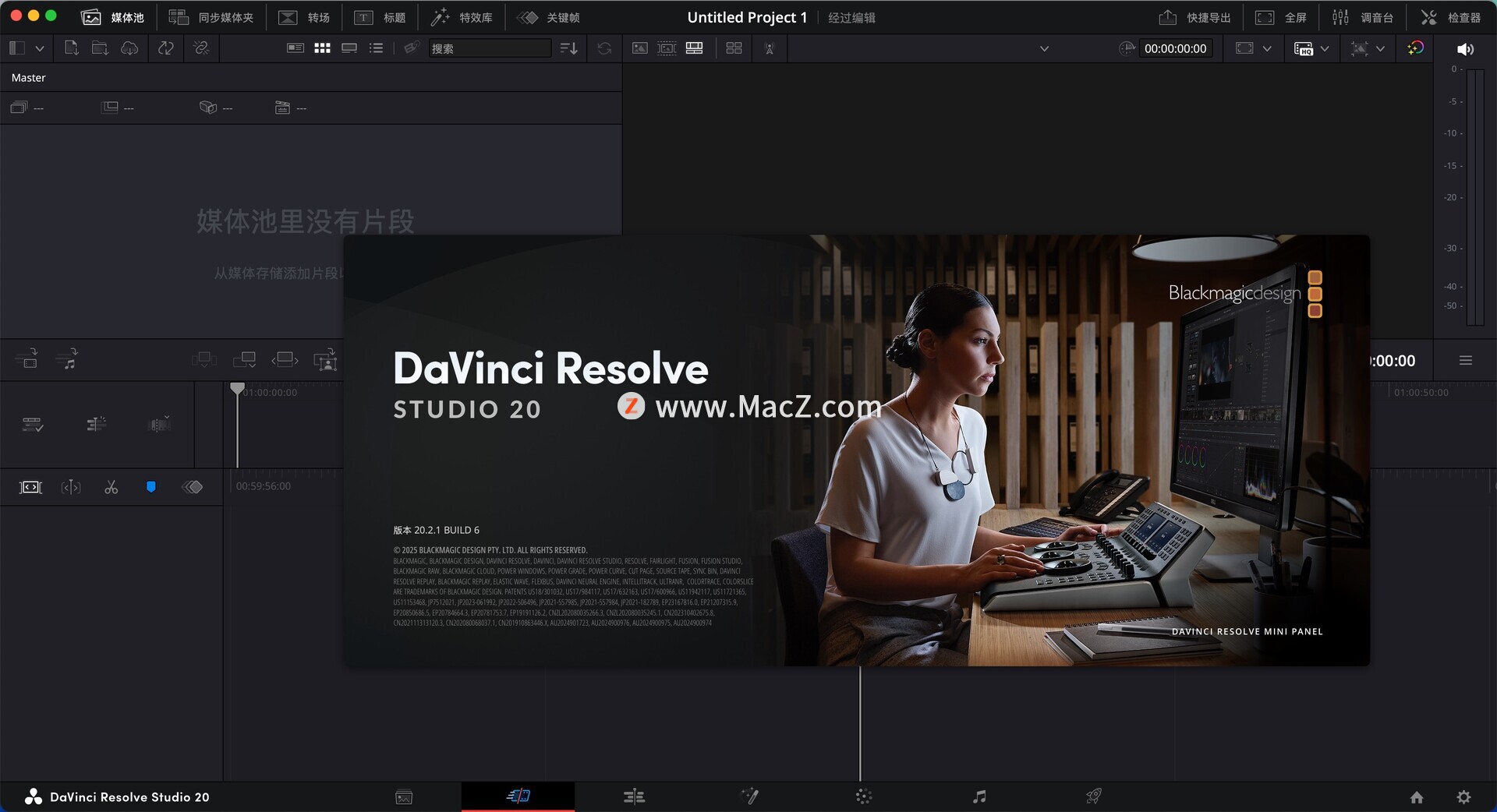The width and height of the screenshot is (1497, 812).
Task: Open project settings gear icon
Action: [1463, 796]
